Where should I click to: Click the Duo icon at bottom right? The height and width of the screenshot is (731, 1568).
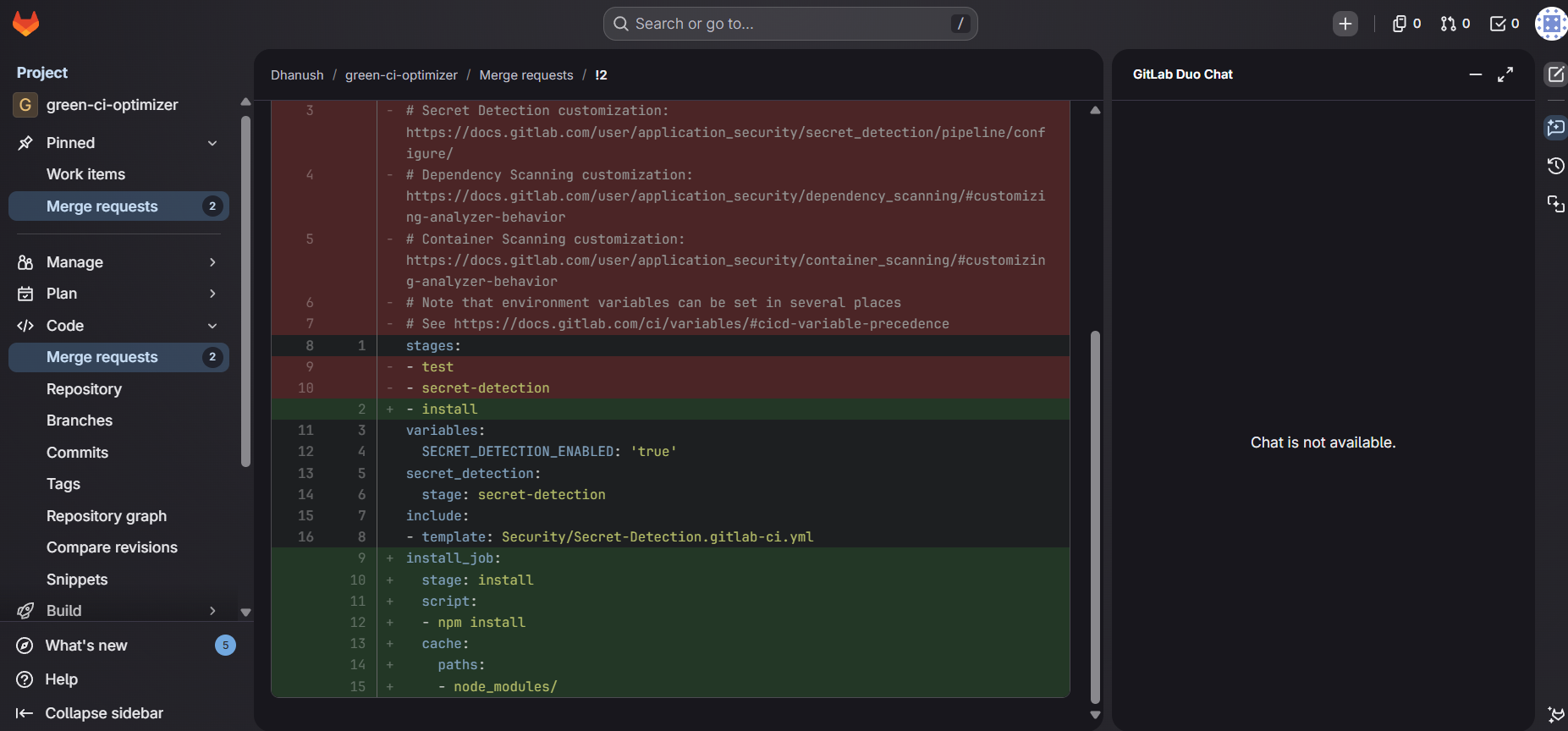(x=1555, y=715)
